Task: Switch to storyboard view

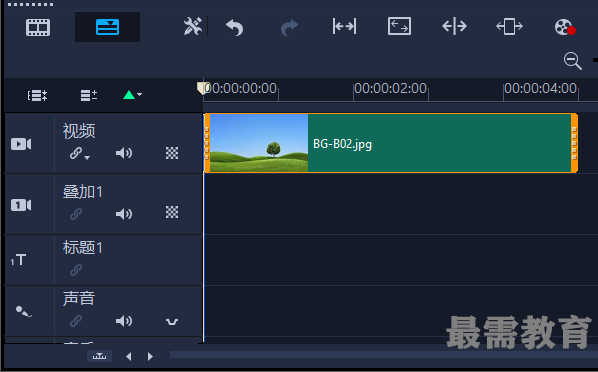Action: pyautogui.click(x=38, y=27)
